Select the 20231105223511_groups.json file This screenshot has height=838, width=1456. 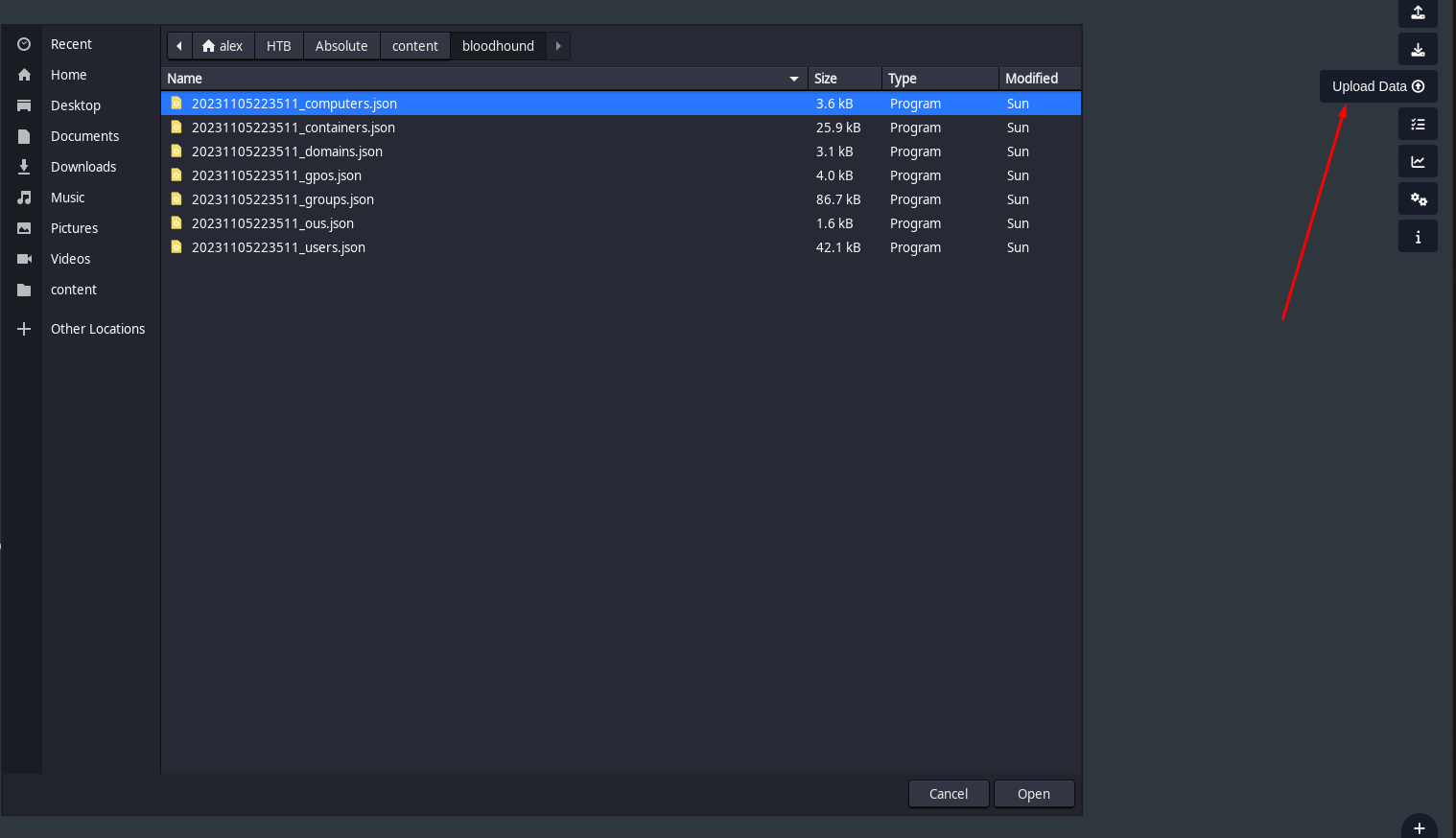282,199
